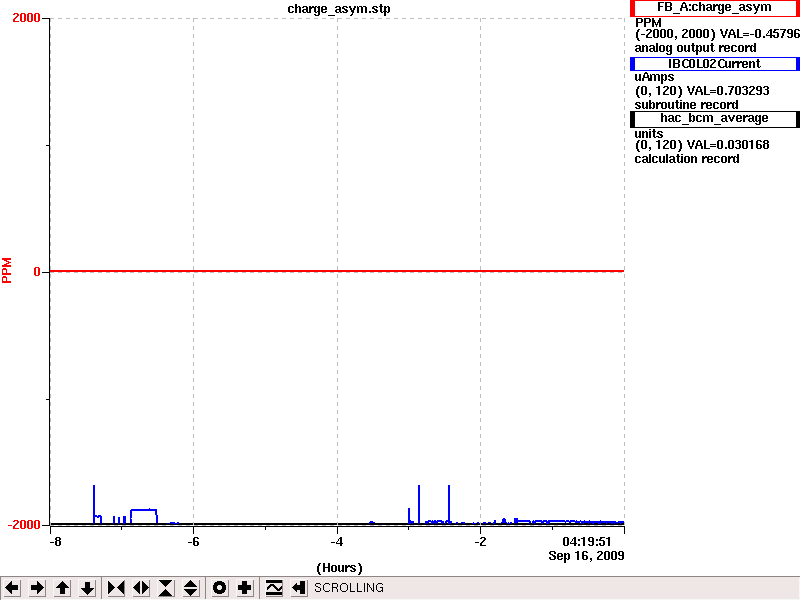Viewport: 800px width, 600px height.
Task: Select the hac_bcm_average black legend entry
Action: [714, 118]
